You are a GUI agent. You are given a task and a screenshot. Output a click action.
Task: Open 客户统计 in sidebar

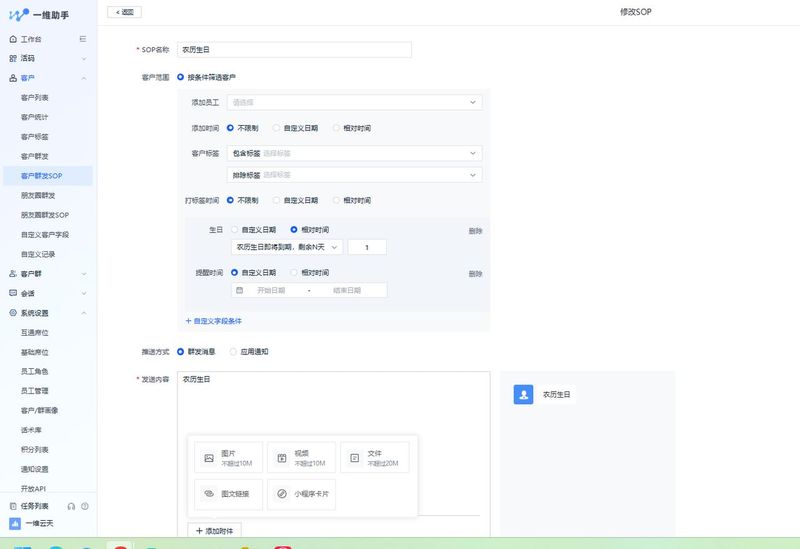tap(35, 117)
